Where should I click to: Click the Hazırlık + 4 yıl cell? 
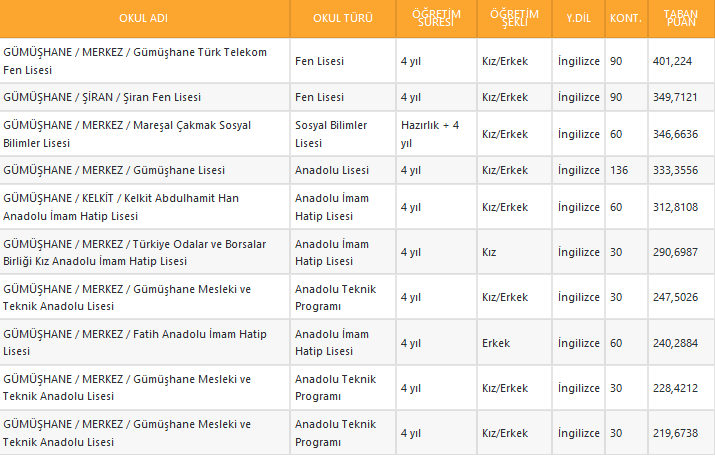[430, 134]
